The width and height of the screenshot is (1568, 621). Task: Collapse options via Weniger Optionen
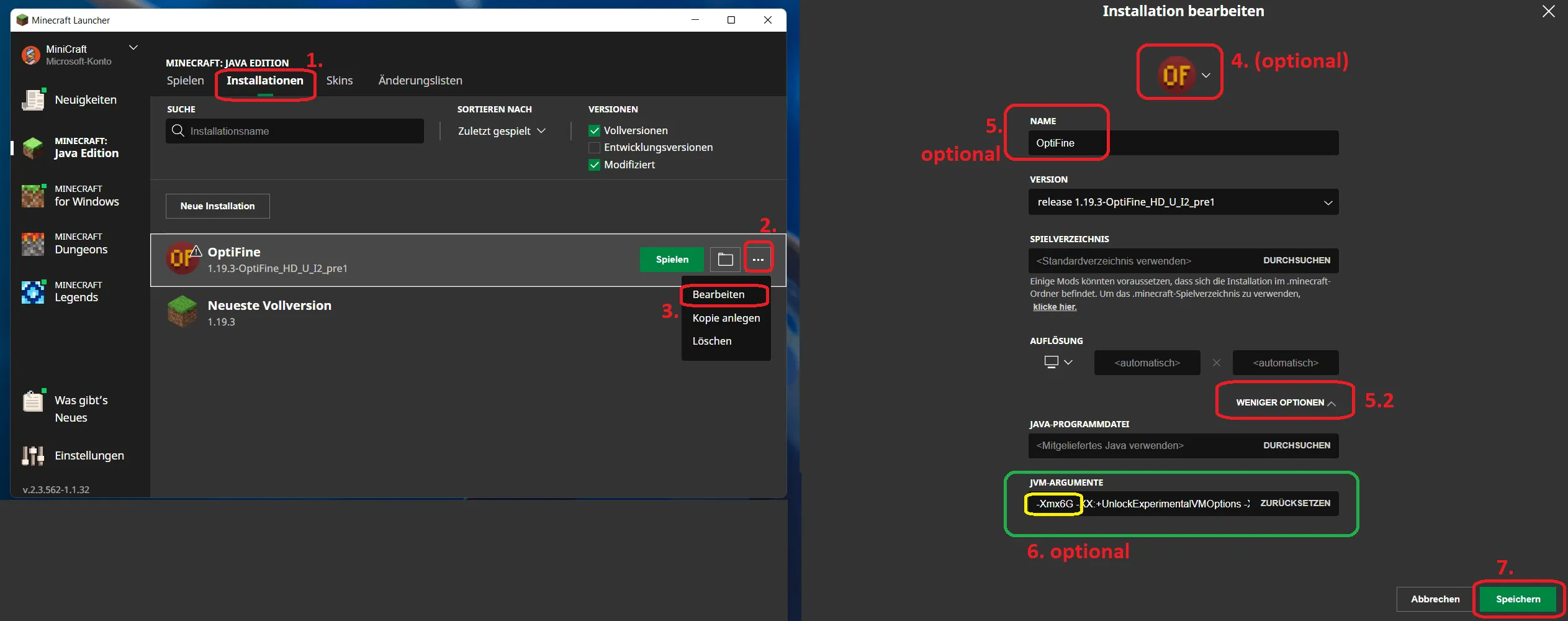coord(1284,402)
